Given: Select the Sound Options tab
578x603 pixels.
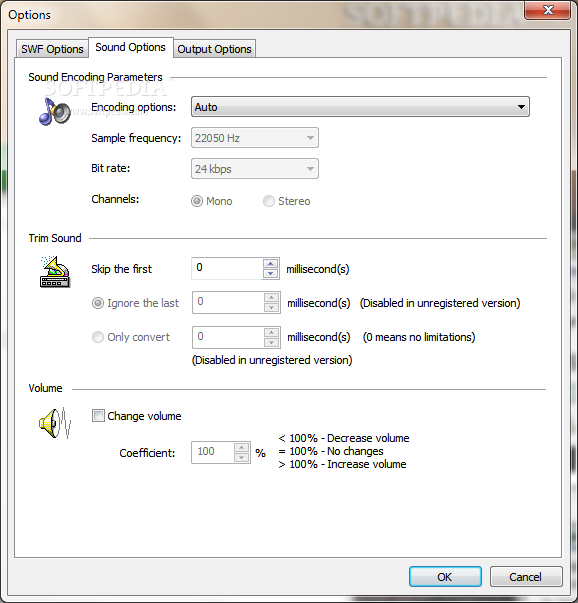Looking at the screenshot, I should tap(131, 47).
